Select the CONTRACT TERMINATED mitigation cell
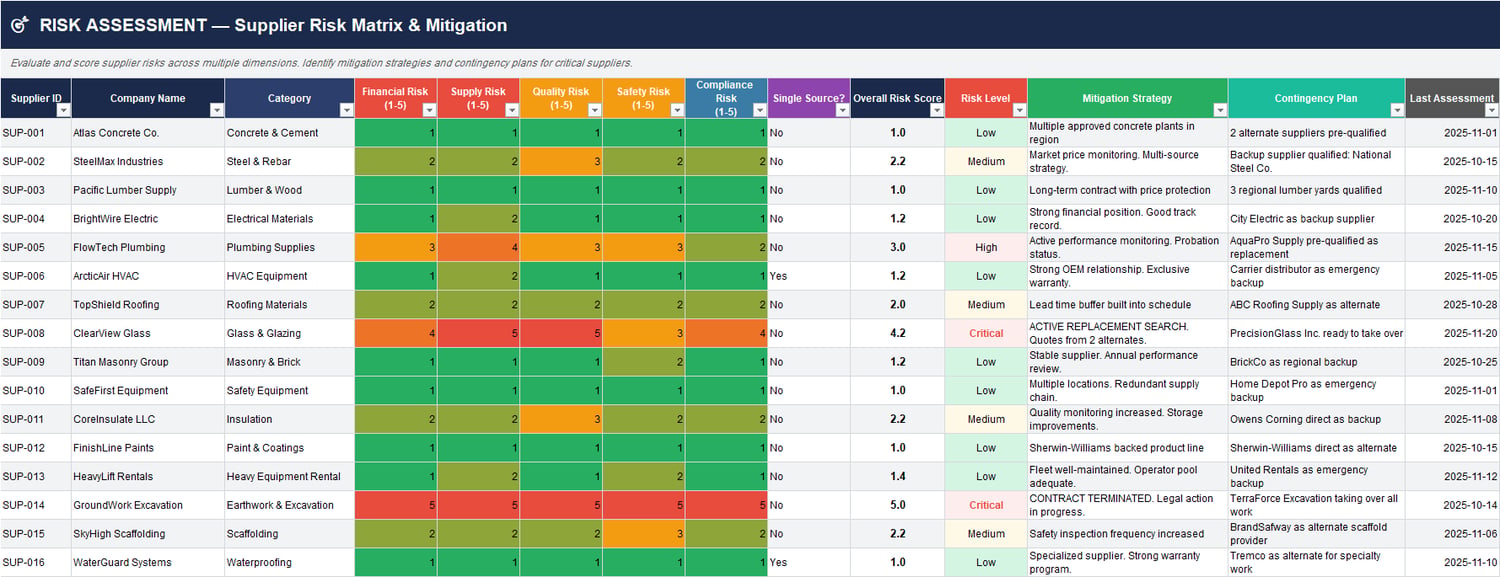 (1127, 505)
